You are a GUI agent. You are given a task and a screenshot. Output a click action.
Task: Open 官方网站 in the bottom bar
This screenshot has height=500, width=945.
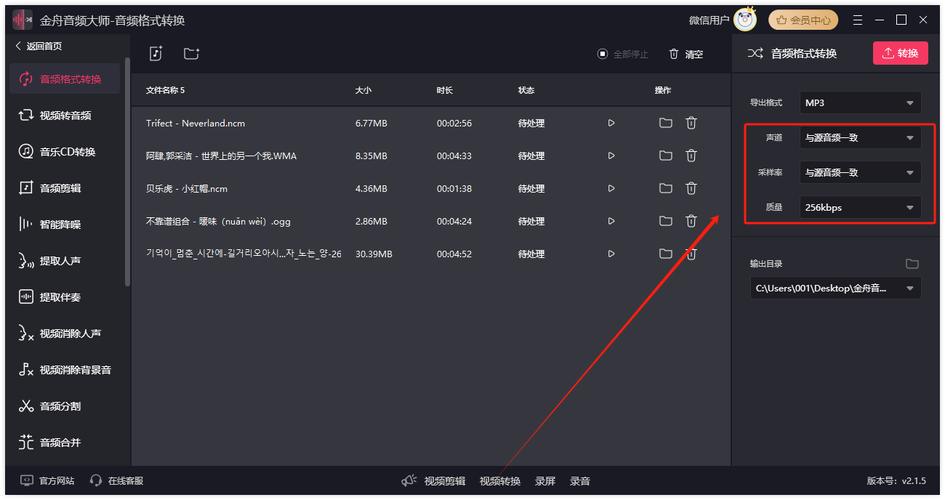(x=48, y=481)
